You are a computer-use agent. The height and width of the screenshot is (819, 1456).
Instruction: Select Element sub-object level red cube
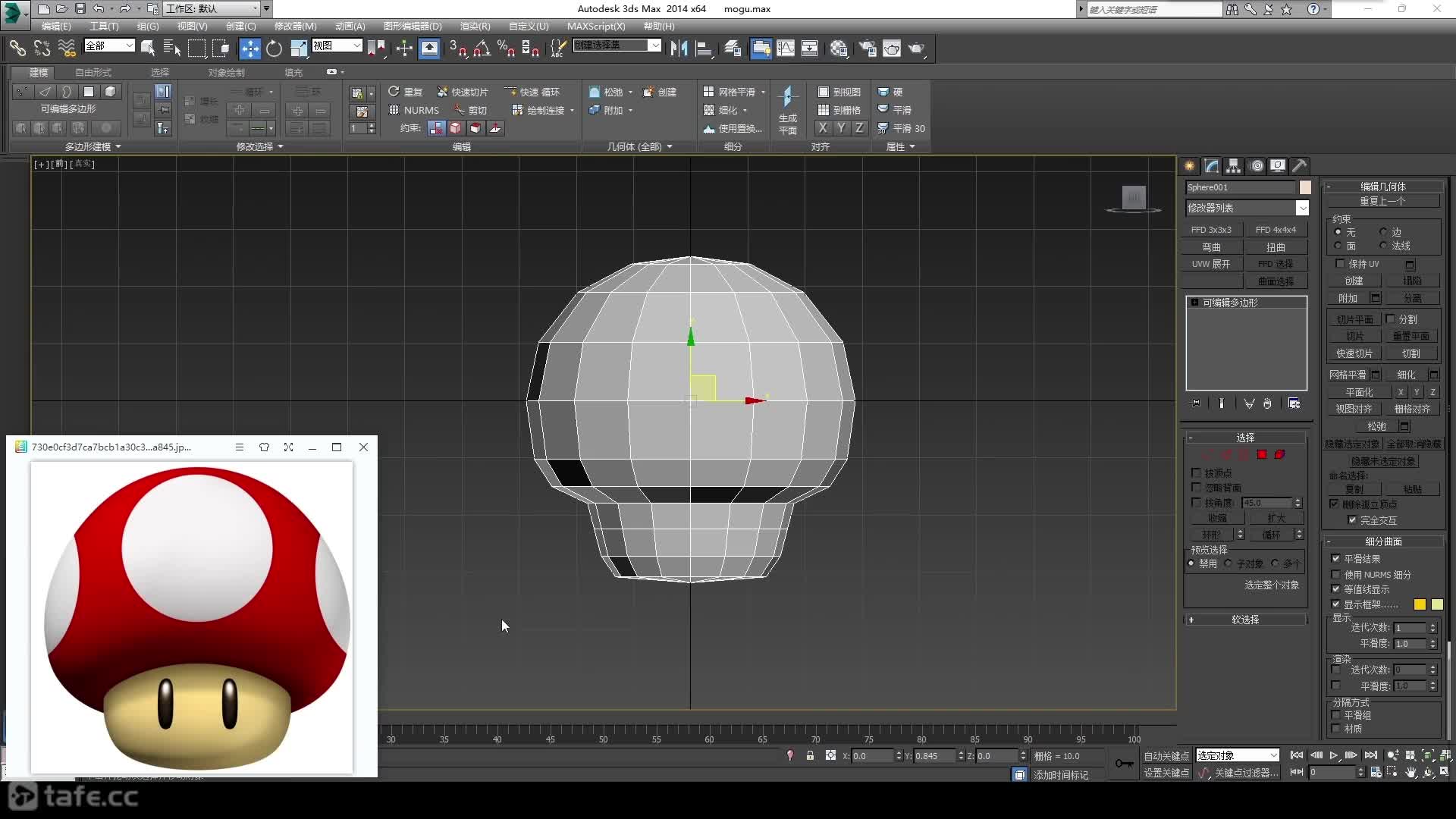click(x=1280, y=454)
